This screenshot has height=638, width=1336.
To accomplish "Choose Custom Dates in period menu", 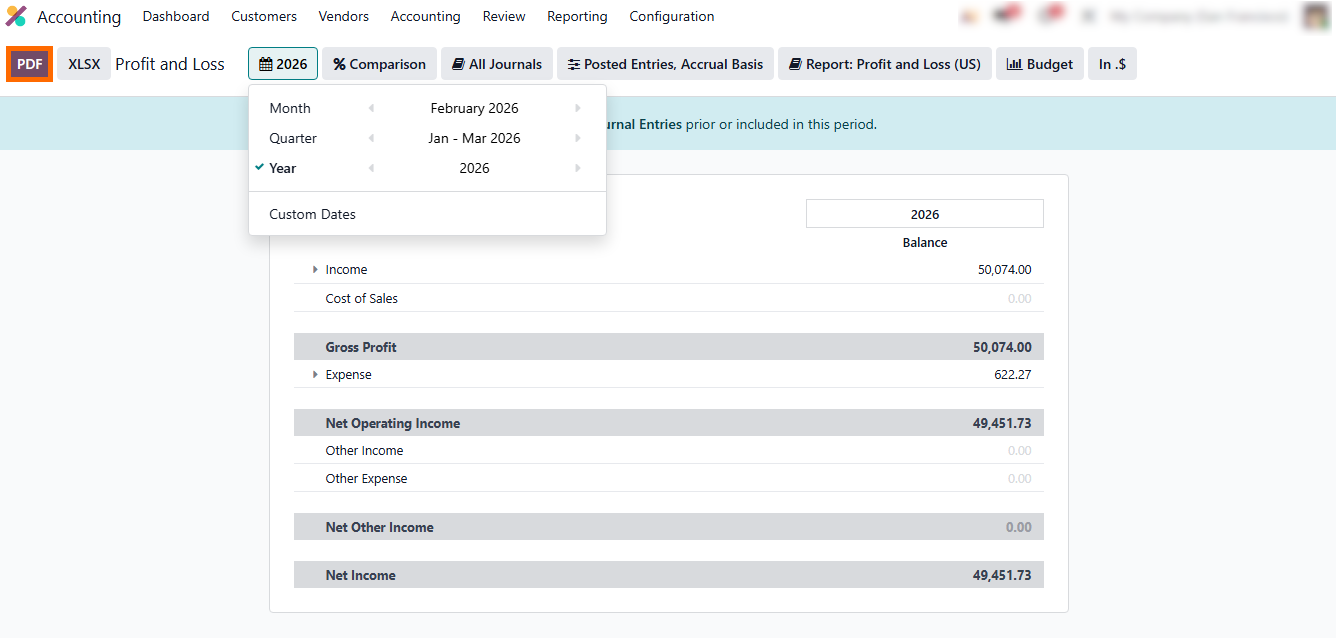I will click(x=312, y=214).
